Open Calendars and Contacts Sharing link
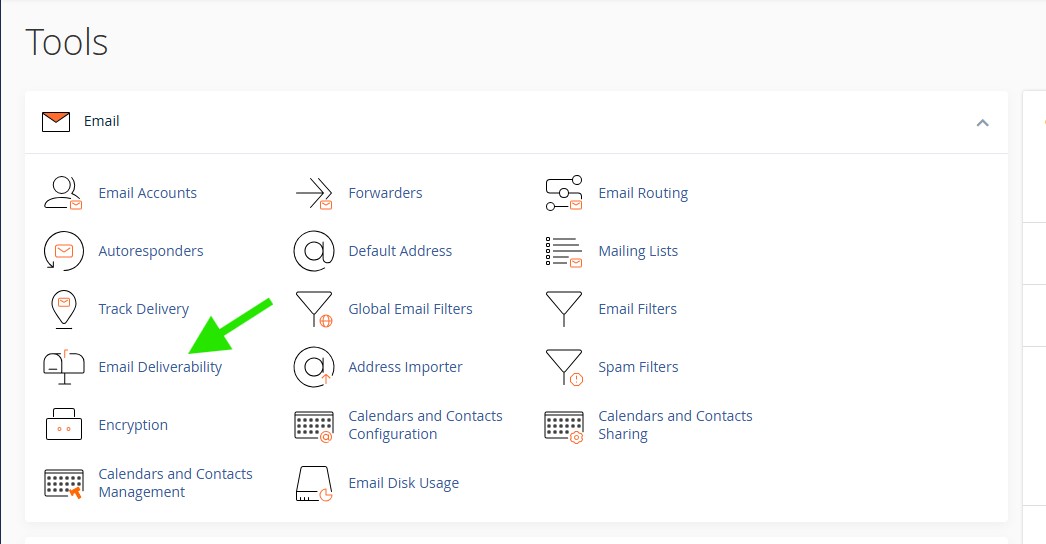The image size is (1046, 544). [675, 425]
